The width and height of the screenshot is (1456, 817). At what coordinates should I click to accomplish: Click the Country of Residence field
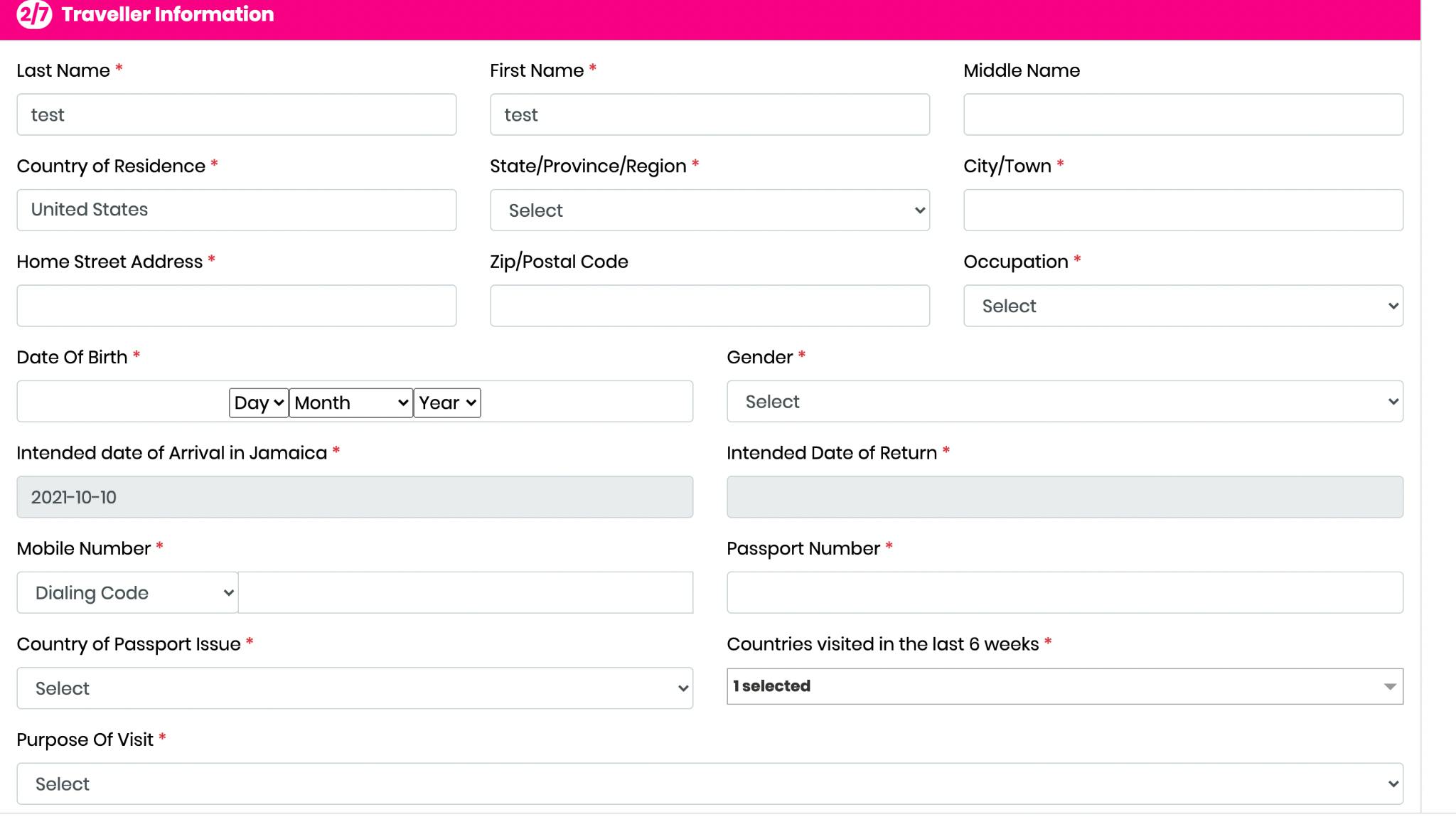click(236, 210)
